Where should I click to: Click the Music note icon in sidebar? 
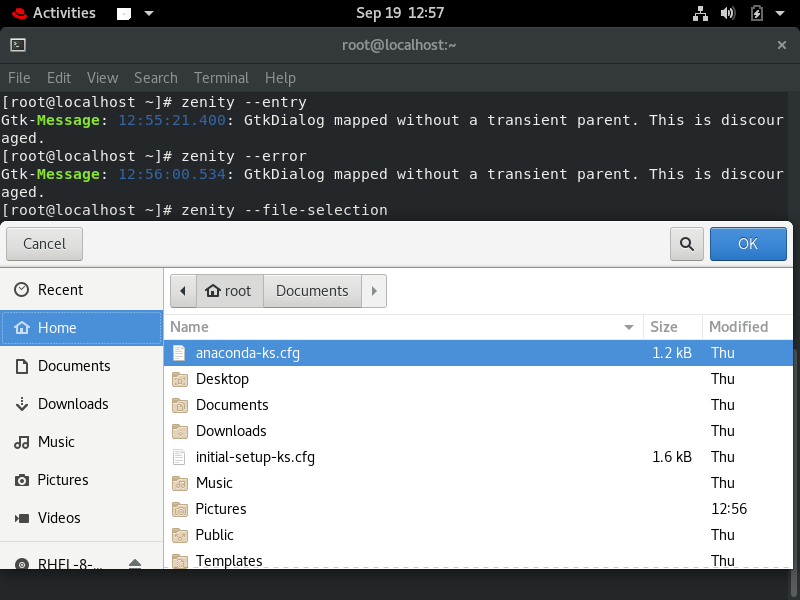(x=21, y=442)
